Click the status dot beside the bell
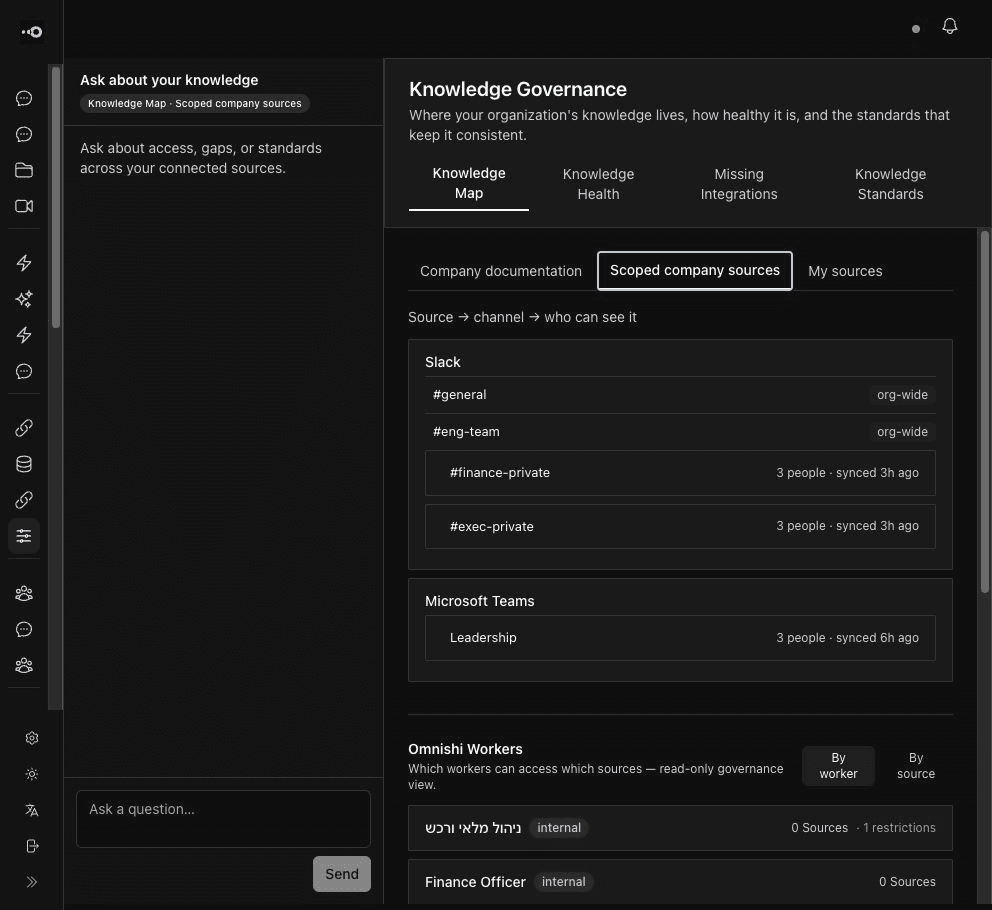This screenshot has height=910, width=992. (915, 29)
